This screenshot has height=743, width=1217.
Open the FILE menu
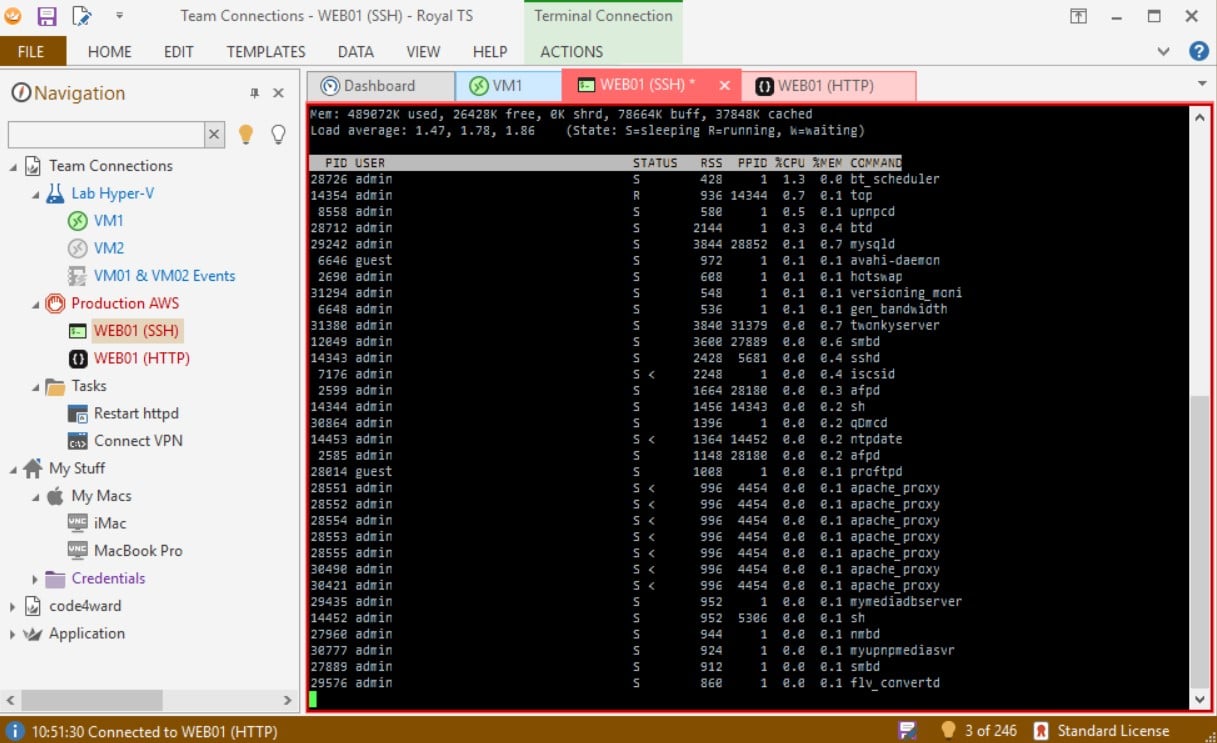tap(31, 51)
